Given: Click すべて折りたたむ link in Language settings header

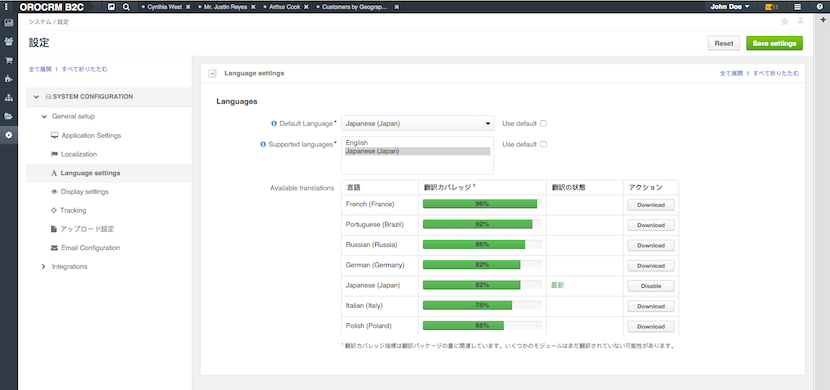Looking at the screenshot, I should (776, 74).
